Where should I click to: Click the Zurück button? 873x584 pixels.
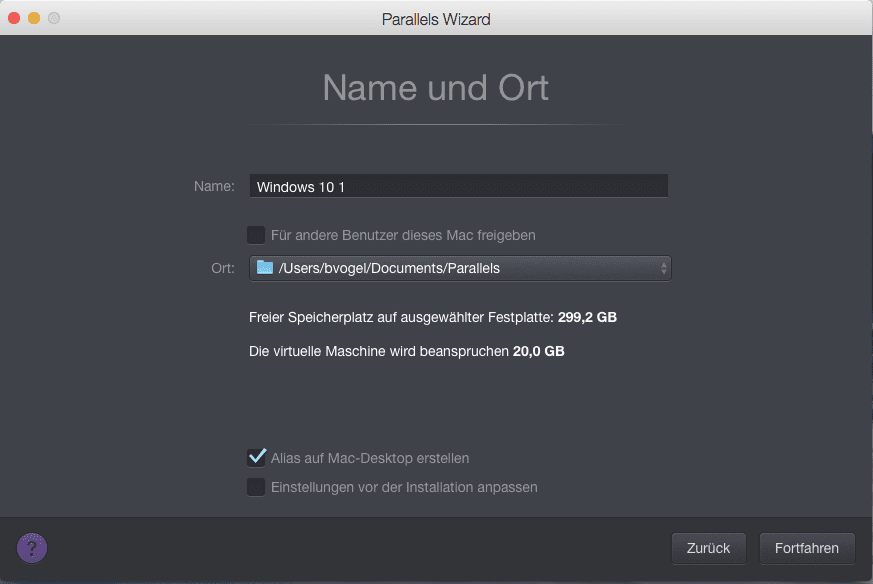point(708,548)
